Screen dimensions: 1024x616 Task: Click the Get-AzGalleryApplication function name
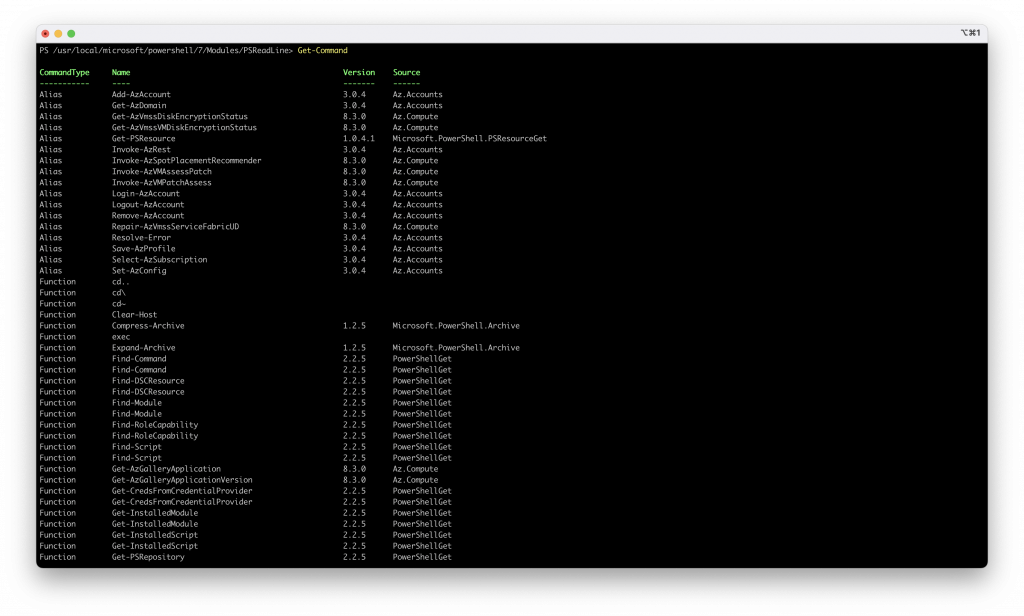click(x=166, y=469)
